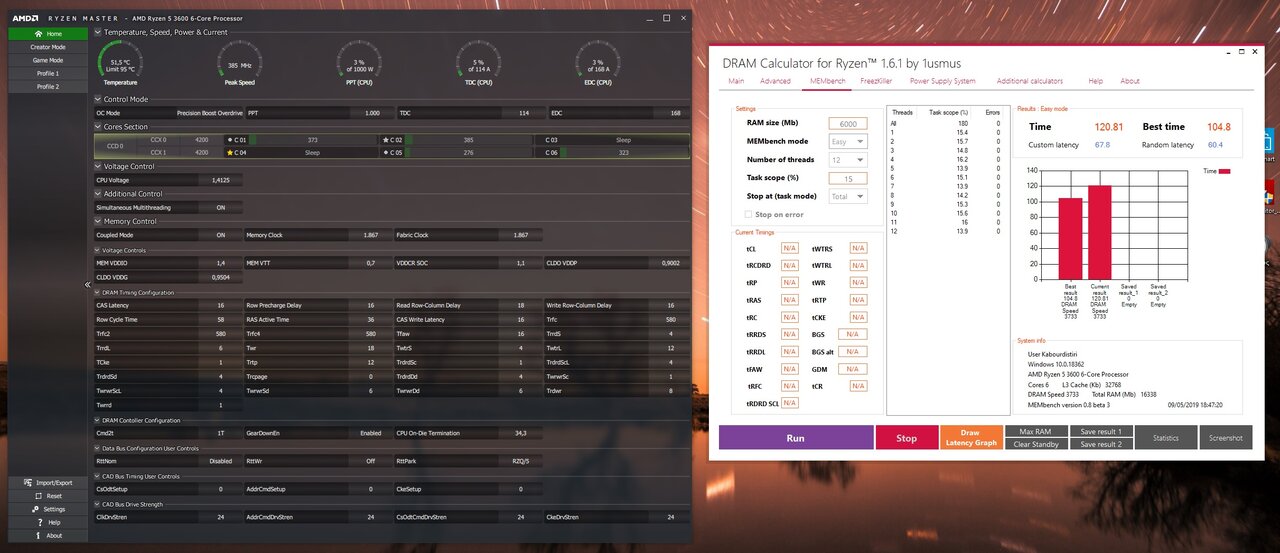Open Main tab in DRAM Calculator

[736, 81]
